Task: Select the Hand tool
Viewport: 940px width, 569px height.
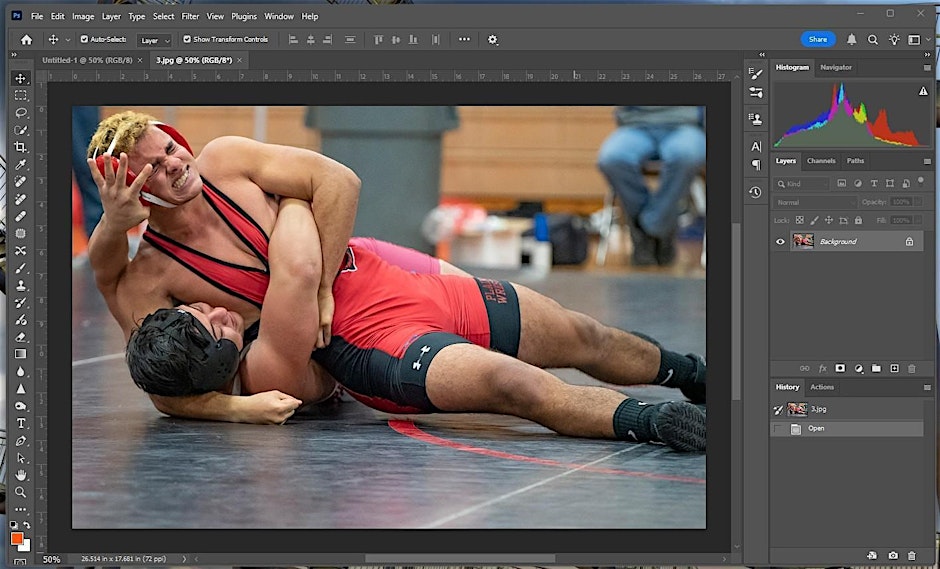Action: (20, 475)
